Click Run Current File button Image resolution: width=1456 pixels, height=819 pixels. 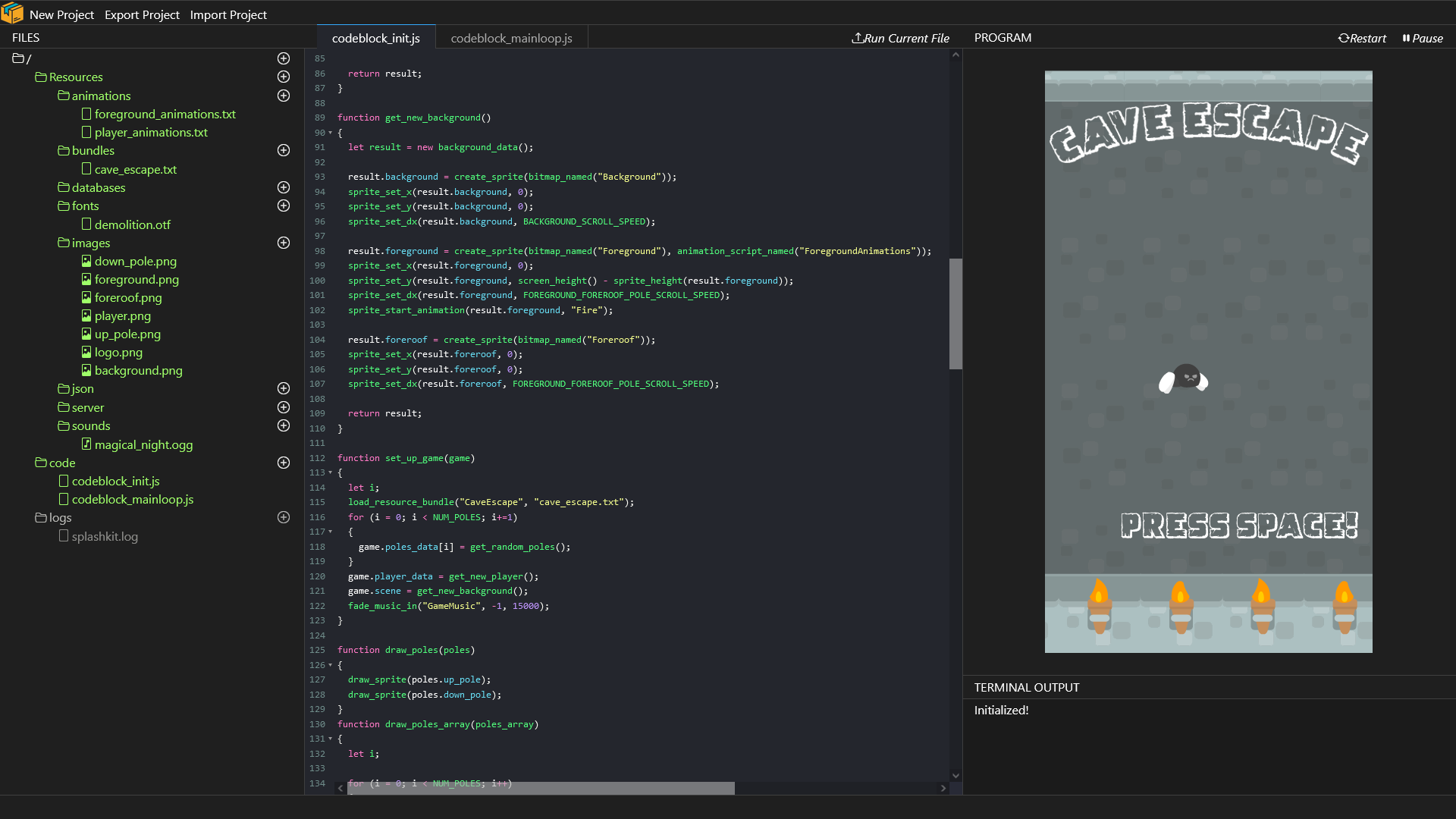900,38
